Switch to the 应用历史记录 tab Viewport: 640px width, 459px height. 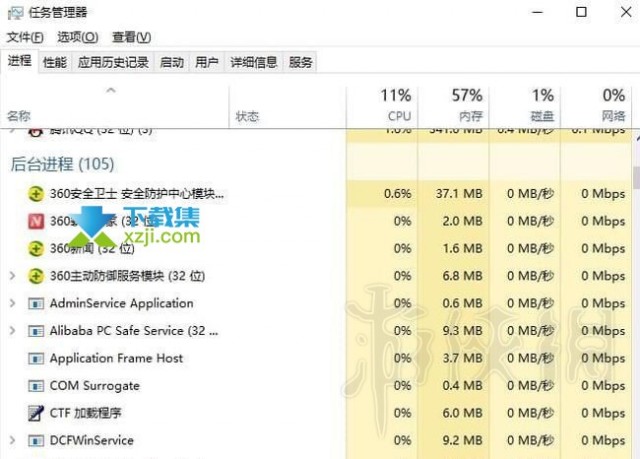coord(113,62)
